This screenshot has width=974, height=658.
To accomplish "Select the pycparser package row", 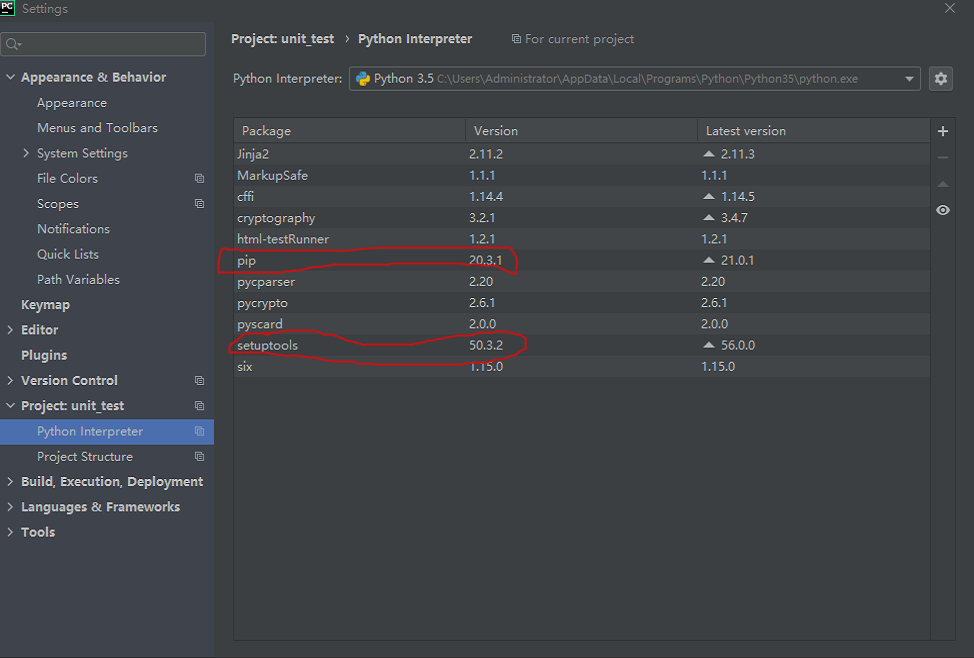I will coord(581,281).
